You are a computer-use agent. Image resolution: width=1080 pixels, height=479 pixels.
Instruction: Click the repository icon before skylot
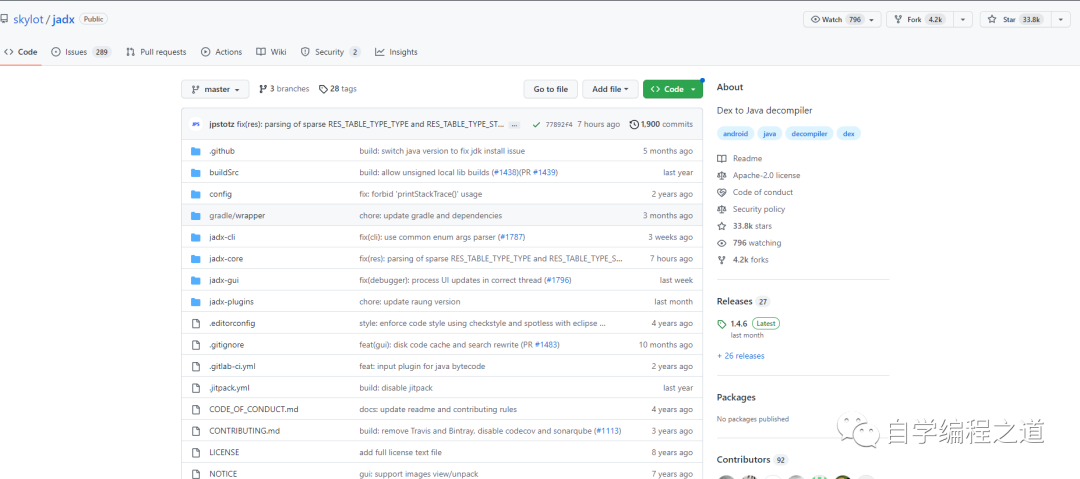point(4,19)
